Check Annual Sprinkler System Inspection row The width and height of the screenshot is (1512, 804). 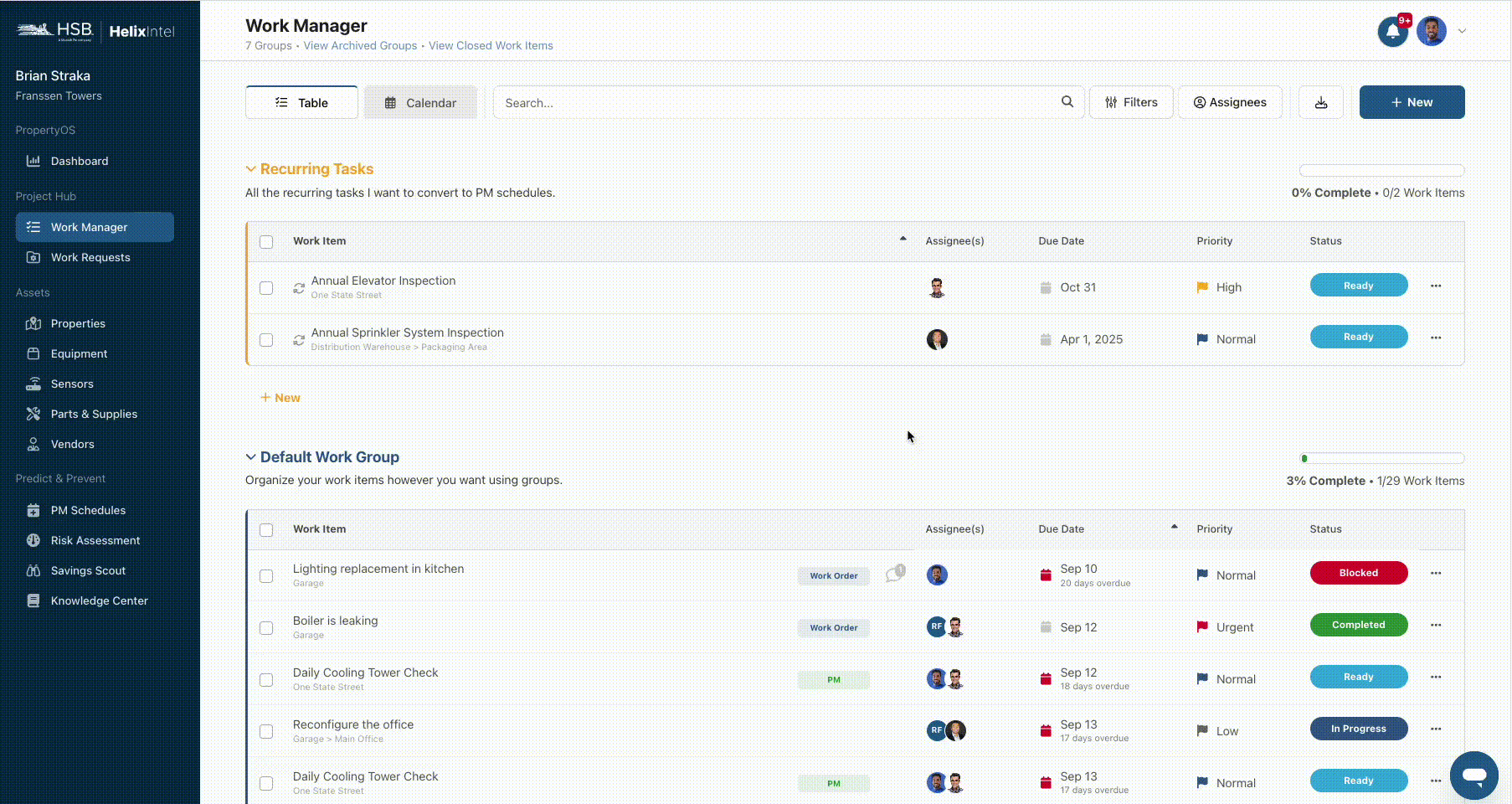point(266,340)
